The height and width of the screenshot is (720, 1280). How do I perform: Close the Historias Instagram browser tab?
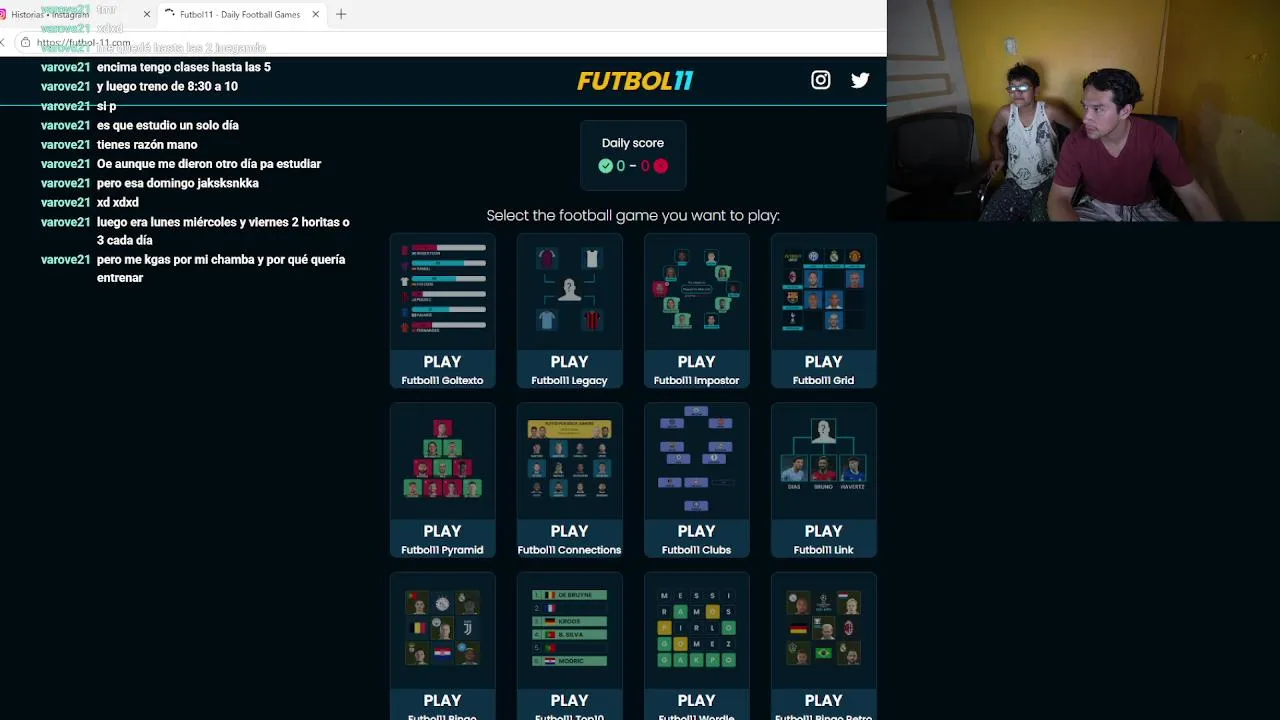point(147,14)
